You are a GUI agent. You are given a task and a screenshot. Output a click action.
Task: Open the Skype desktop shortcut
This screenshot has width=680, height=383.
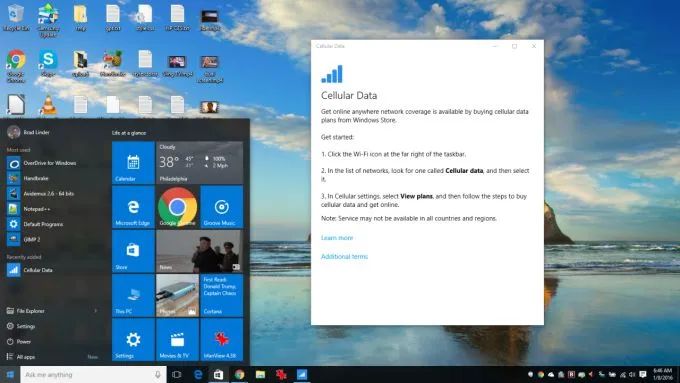click(48, 63)
